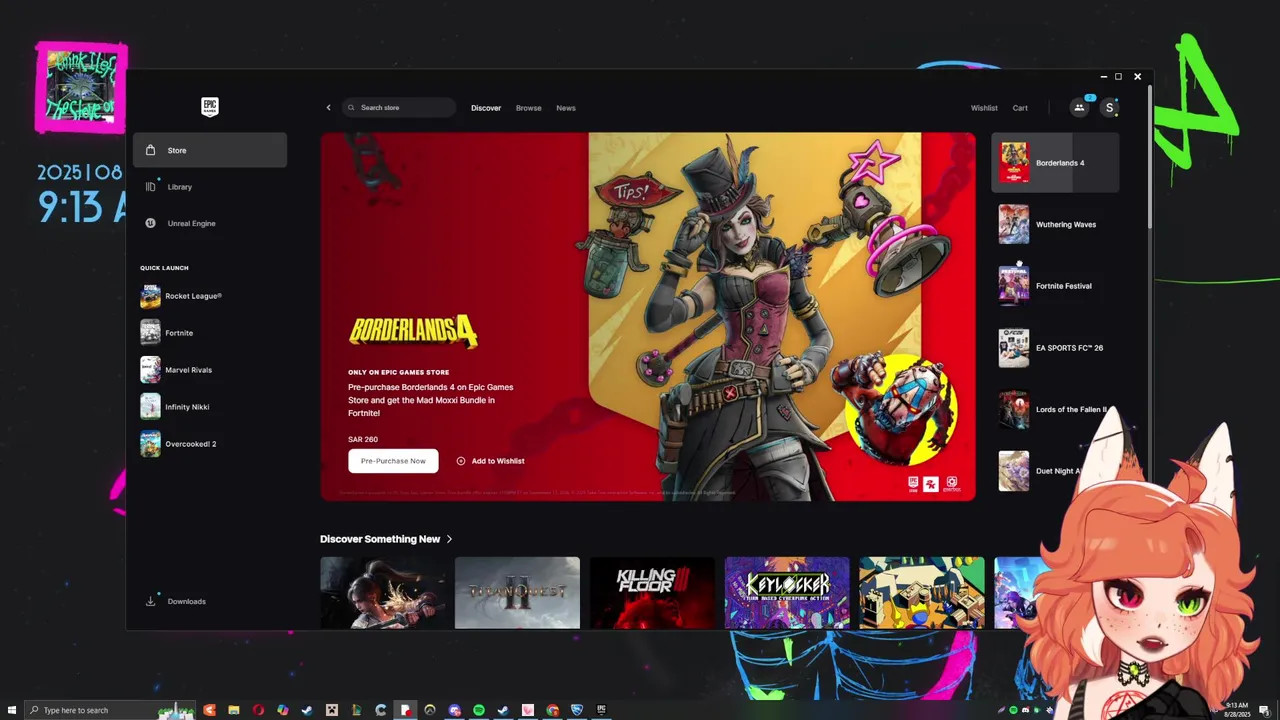Open Chrome from the Windows taskbar
This screenshot has width=1280, height=720.
tap(552, 710)
